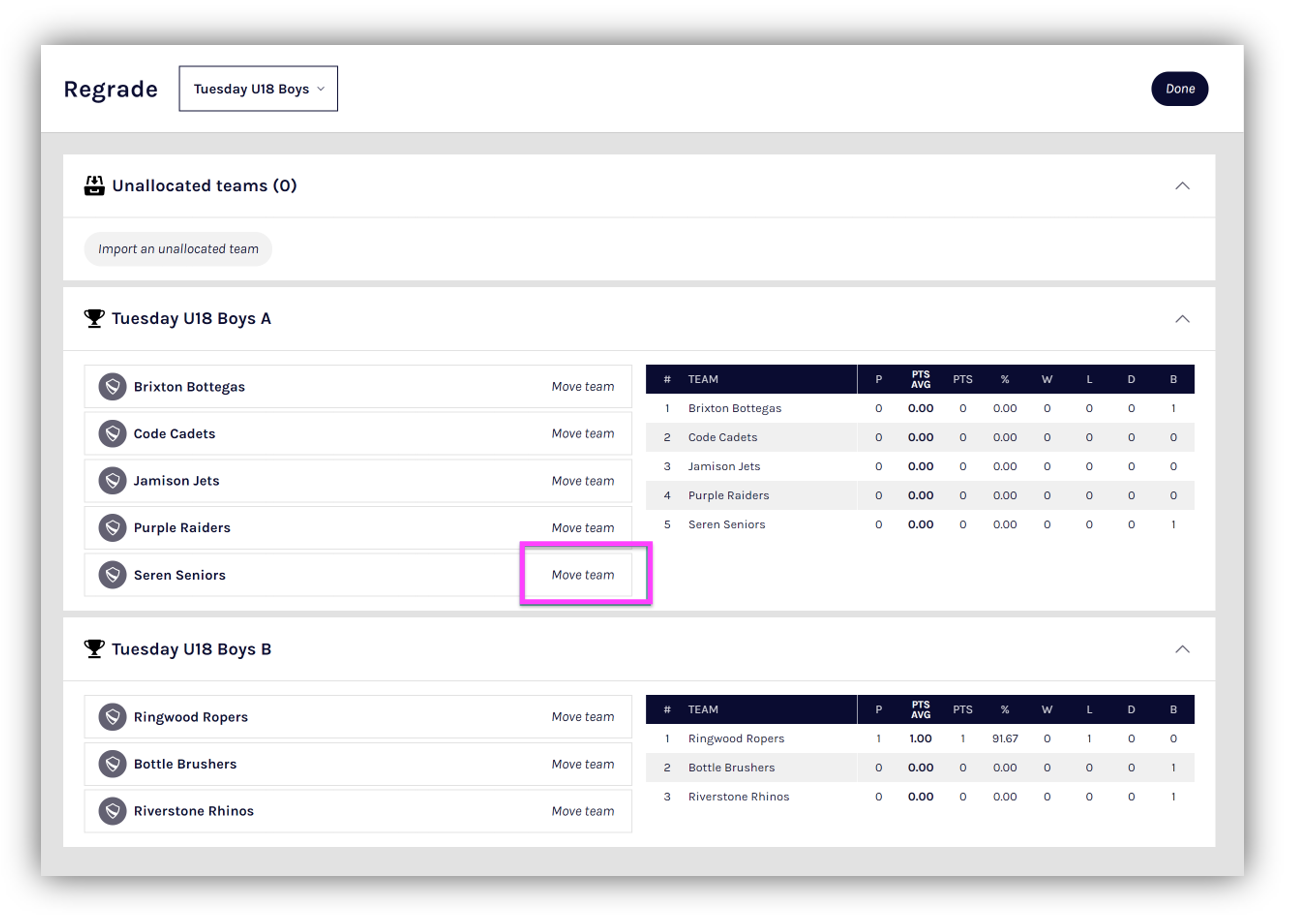Click Move team for Bottle Brushers
Screen dimensions: 1297x918
tap(583, 764)
